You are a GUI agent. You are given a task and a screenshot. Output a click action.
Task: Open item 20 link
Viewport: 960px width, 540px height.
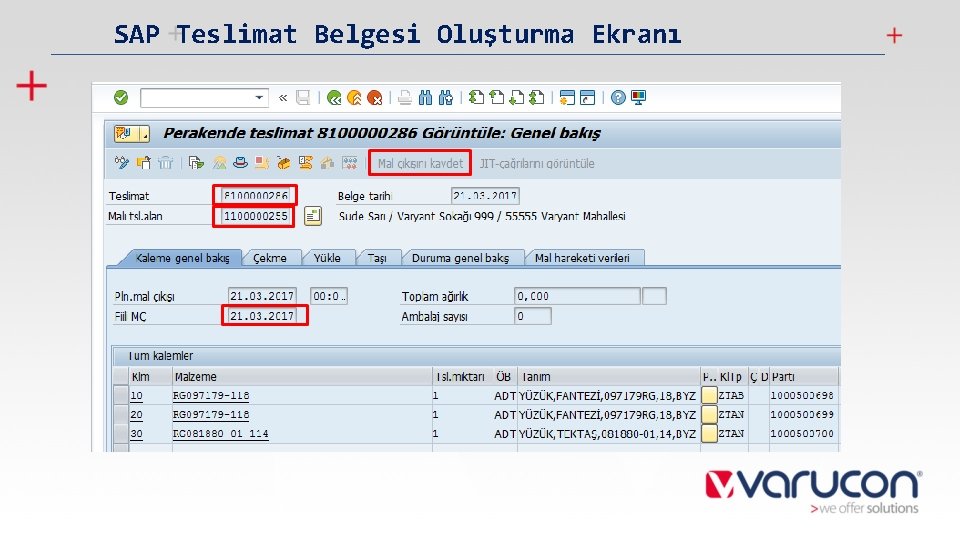click(x=136, y=414)
